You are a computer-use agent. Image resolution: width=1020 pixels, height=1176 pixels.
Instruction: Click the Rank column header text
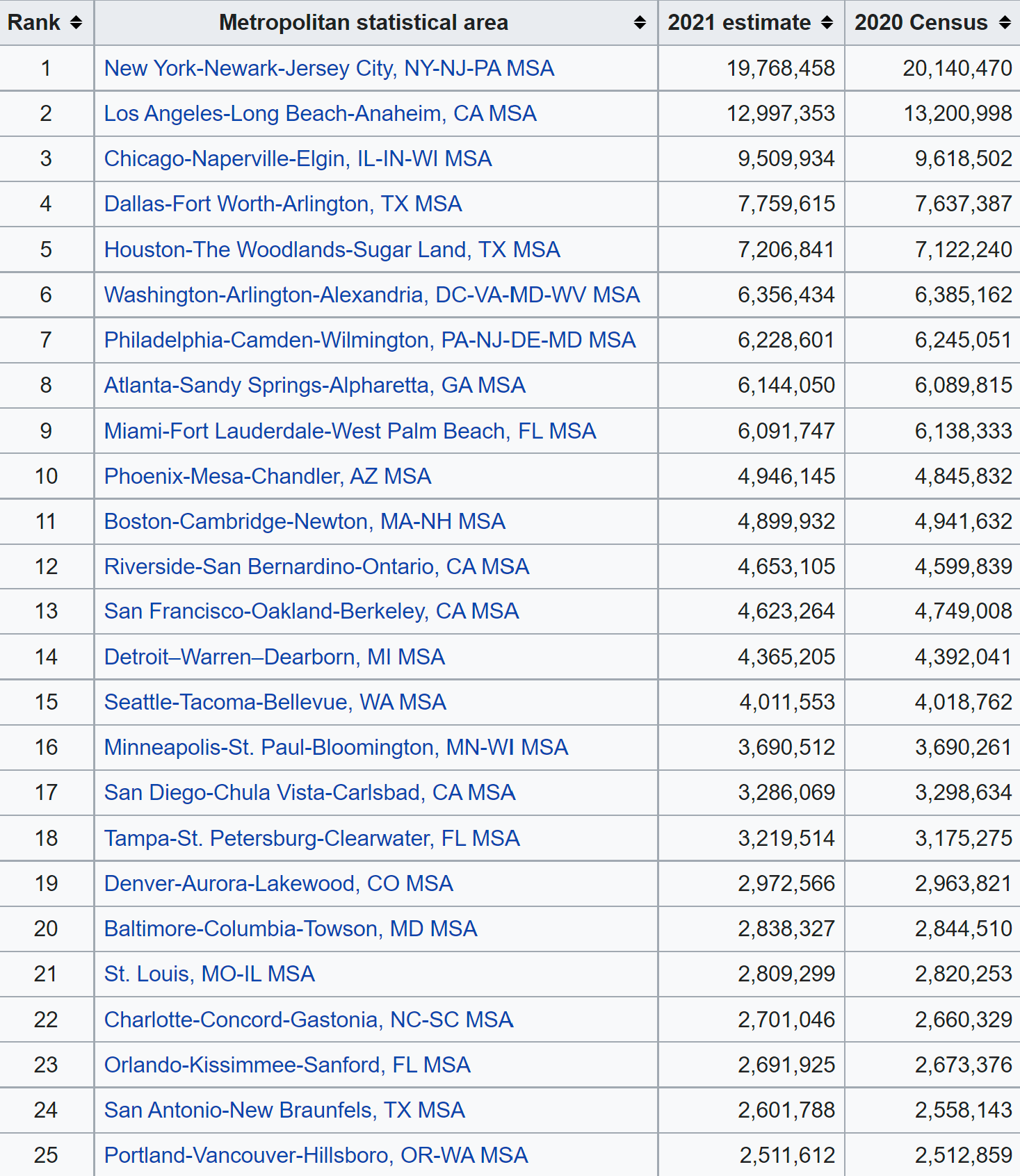click(34, 23)
